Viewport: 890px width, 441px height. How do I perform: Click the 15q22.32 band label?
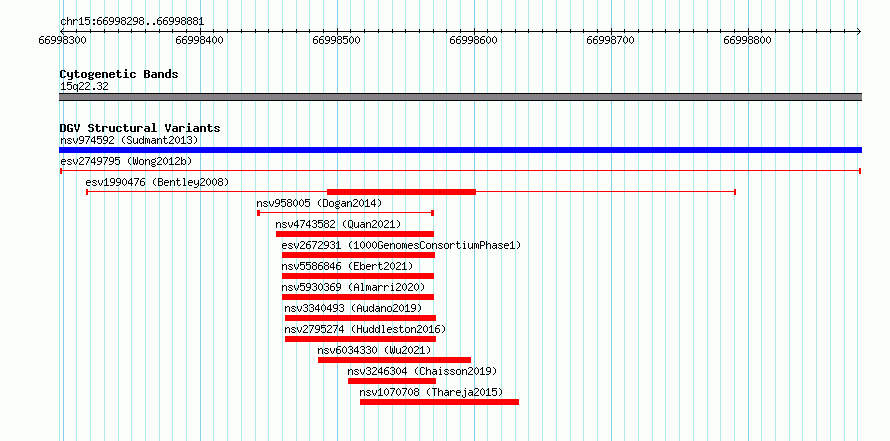[84, 87]
